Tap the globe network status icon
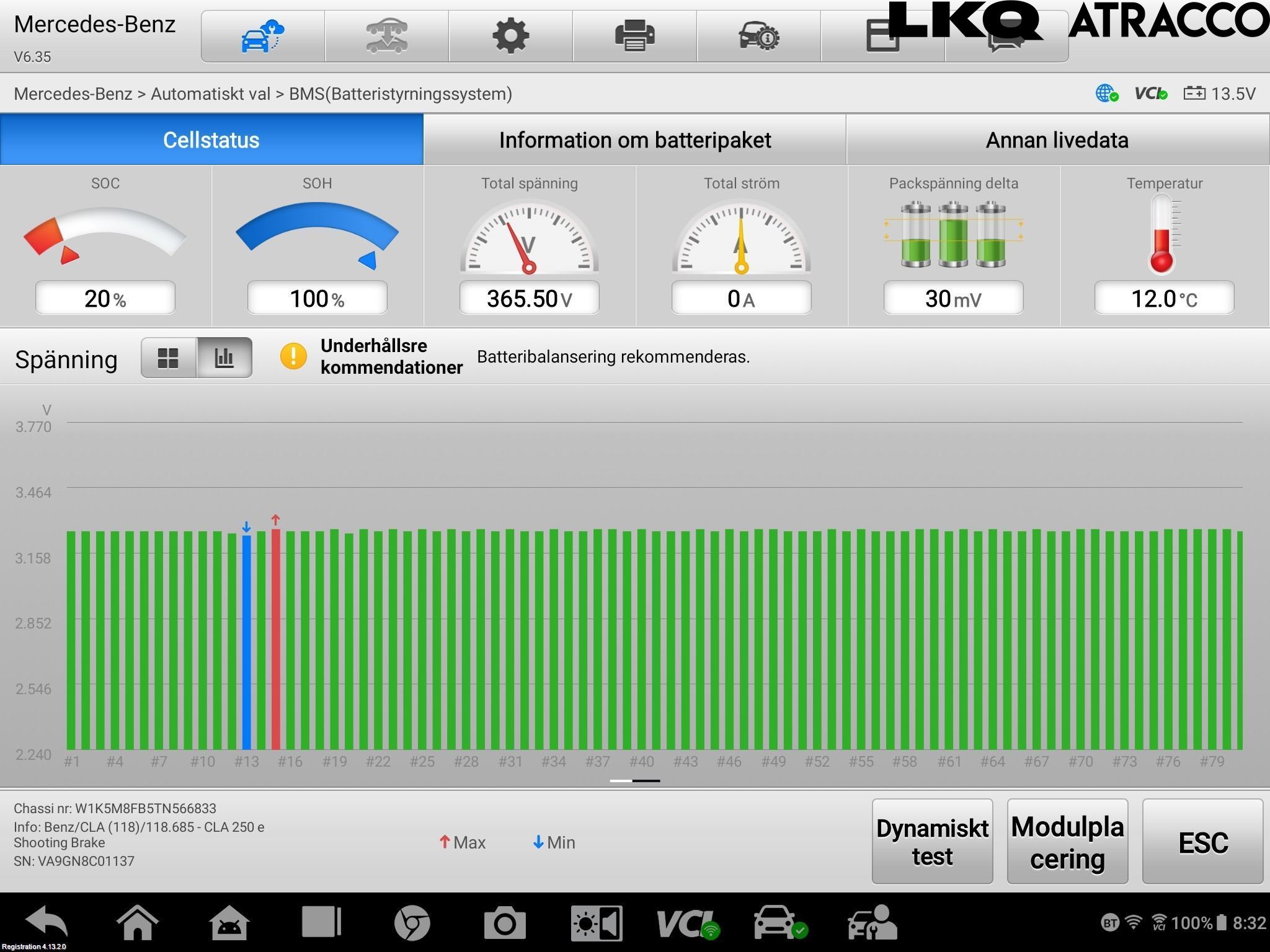Image resolution: width=1270 pixels, height=952 pixels. tap(1106, 94)
